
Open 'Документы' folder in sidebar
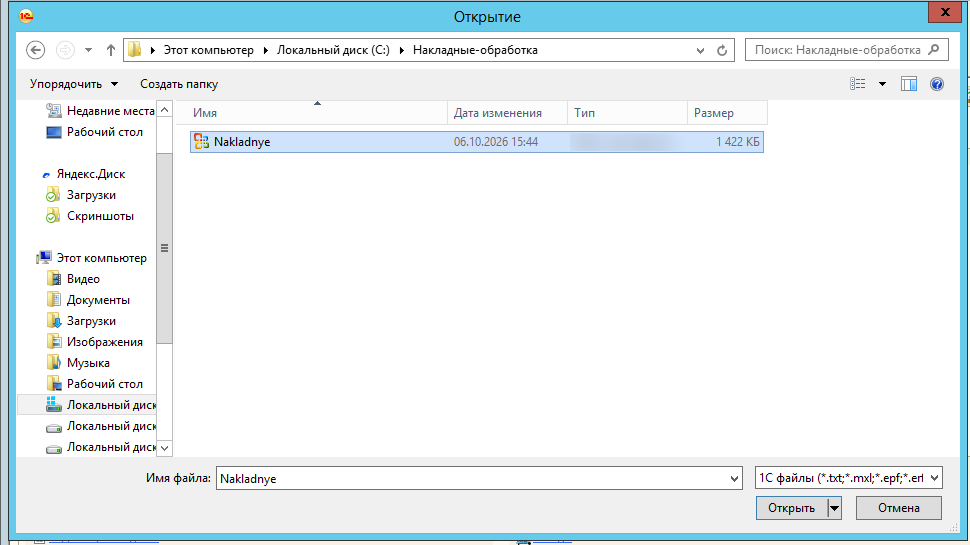point(98,300)
